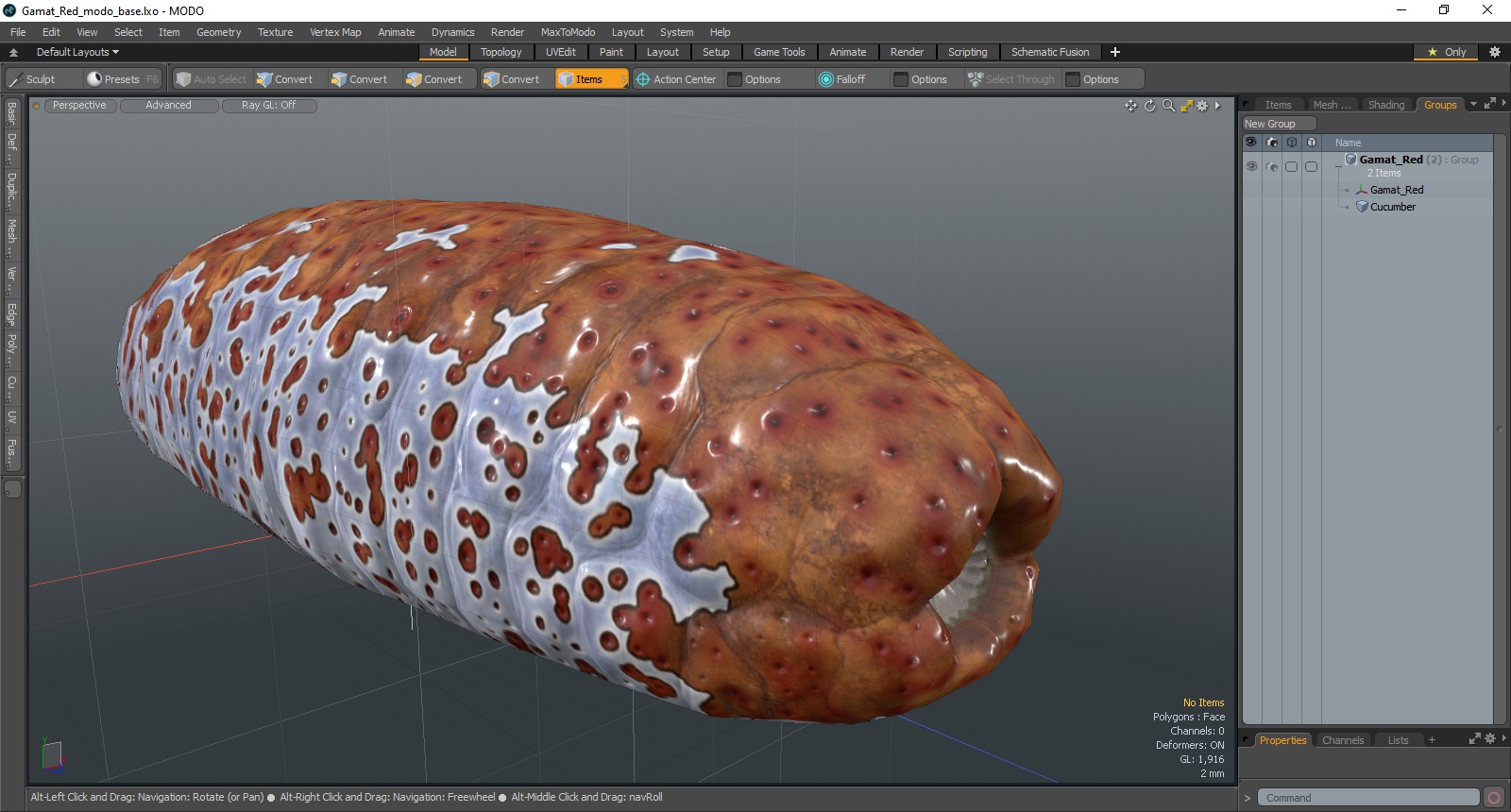Open the Lists tab
Image resolution: width=1511 pixels, height=812 pixels.
click(x=1398, y=740)
